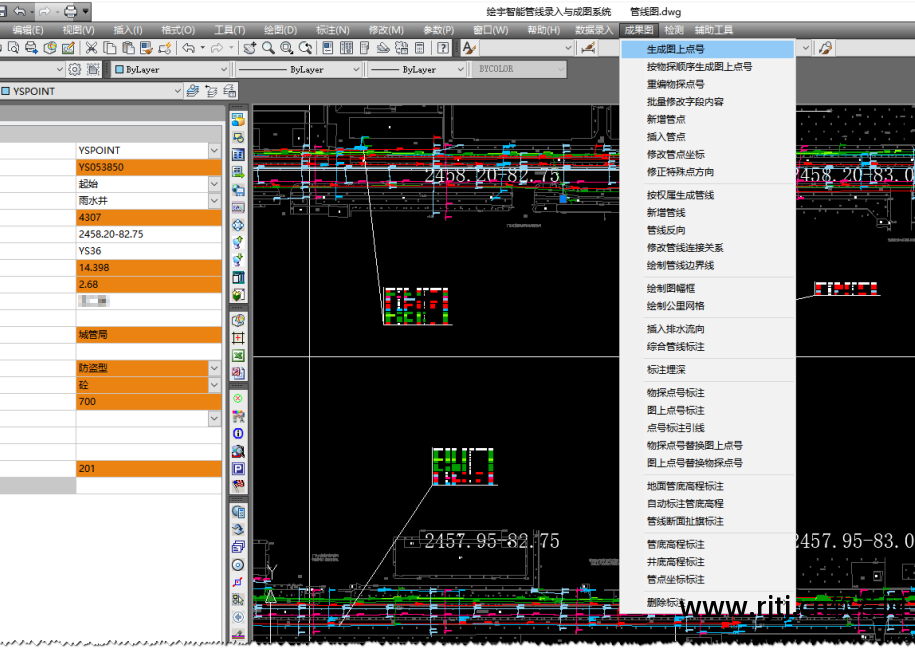Click the Cut scissors icon in toolbar
Viewport: 915px width, 653px height.
(91, 48)
